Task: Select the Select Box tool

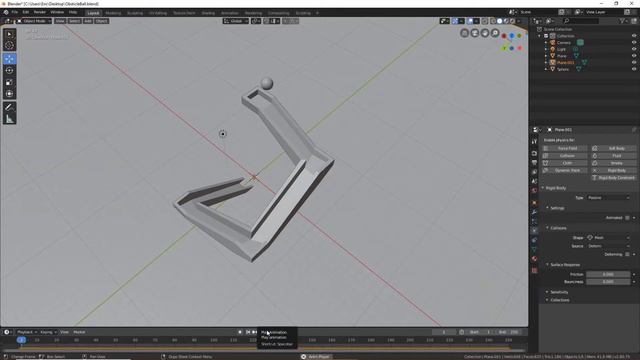Action: [9, 34]
